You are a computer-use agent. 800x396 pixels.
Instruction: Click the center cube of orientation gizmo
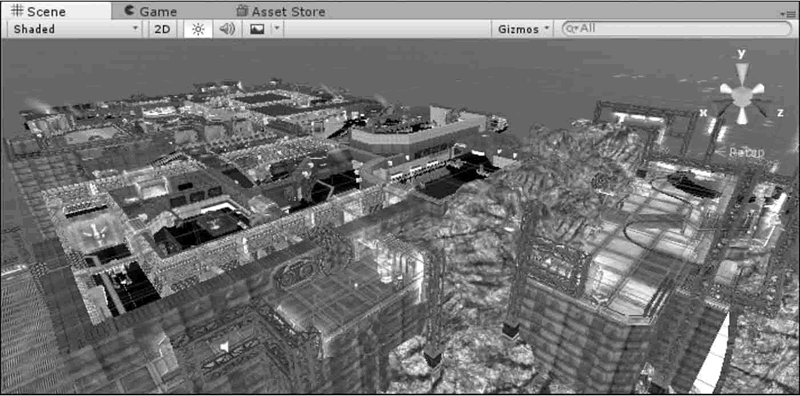742,95
